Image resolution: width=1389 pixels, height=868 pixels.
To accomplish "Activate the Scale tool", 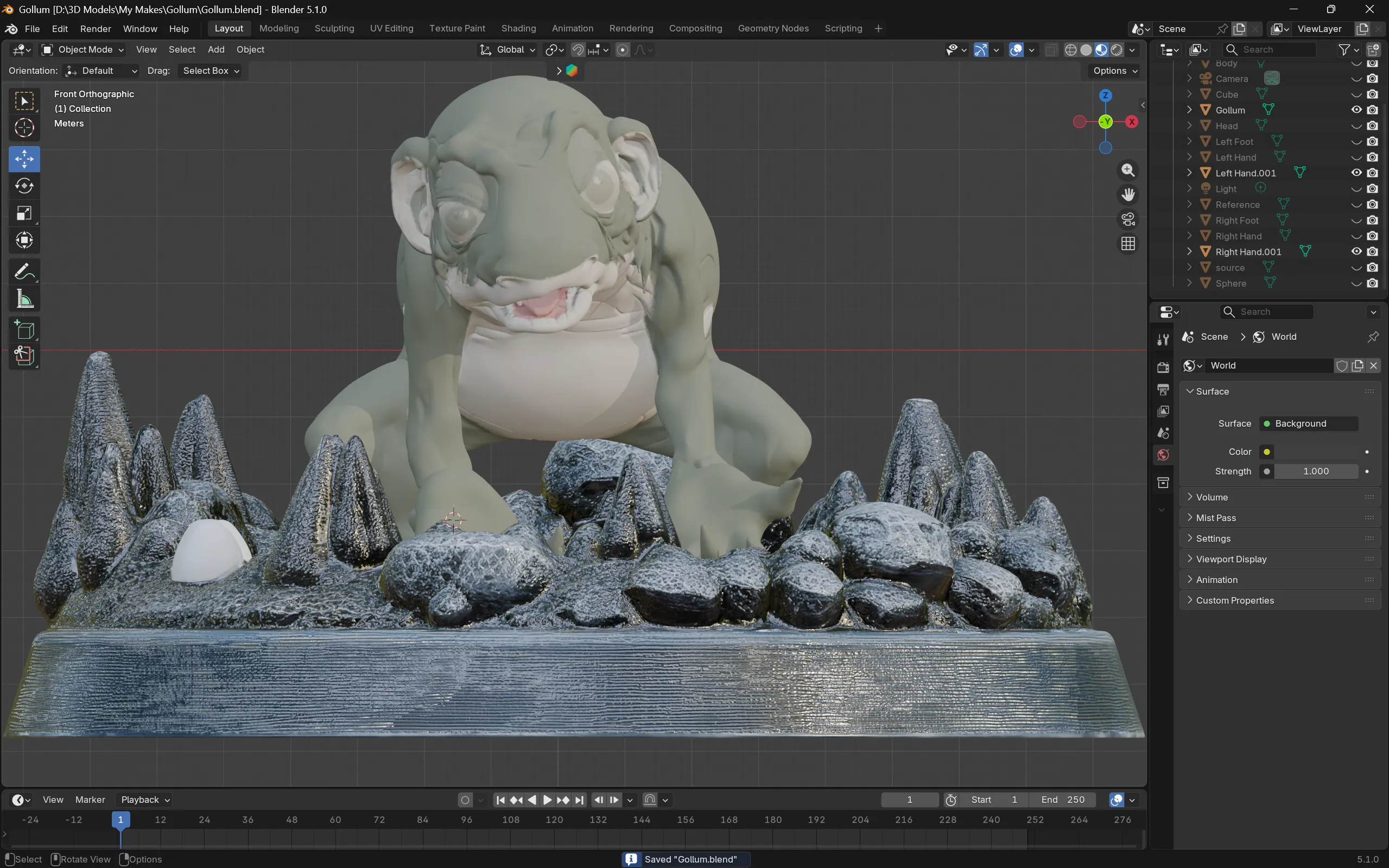I will tap(24, 213).
